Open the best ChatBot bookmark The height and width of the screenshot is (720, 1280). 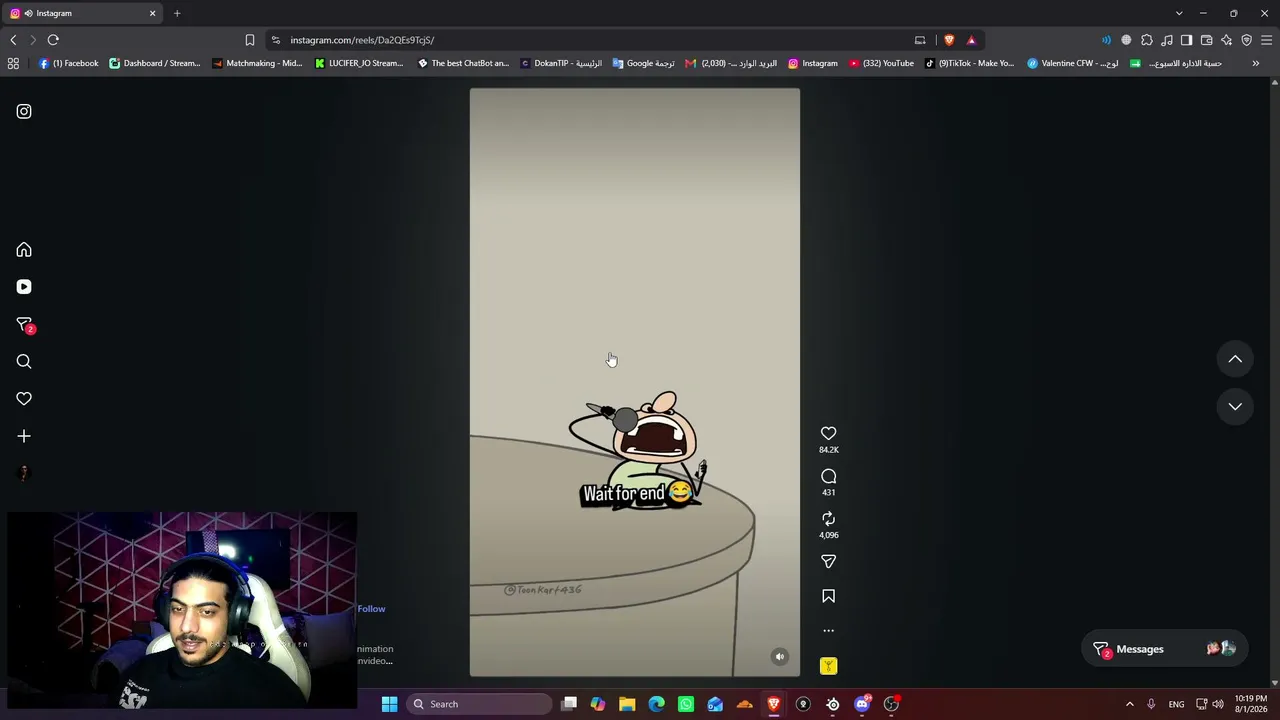tap(463, 63)
